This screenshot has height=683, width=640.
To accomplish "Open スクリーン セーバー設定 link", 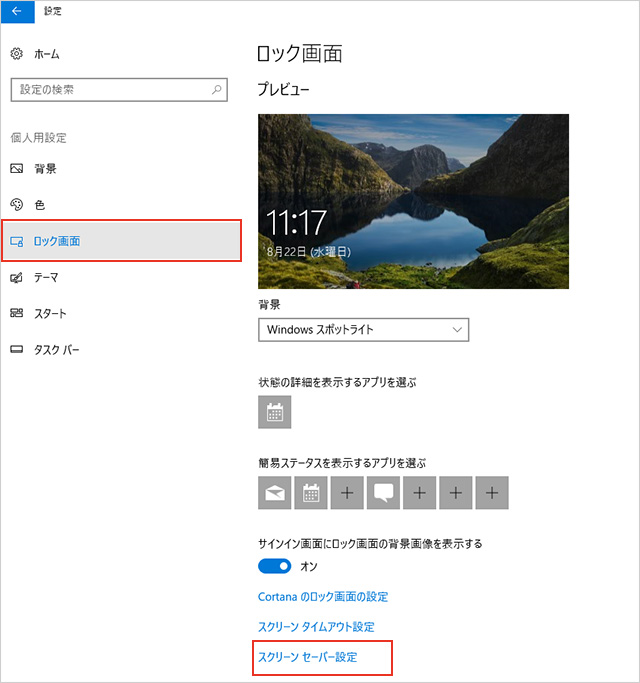I will [x=308, y=657].
